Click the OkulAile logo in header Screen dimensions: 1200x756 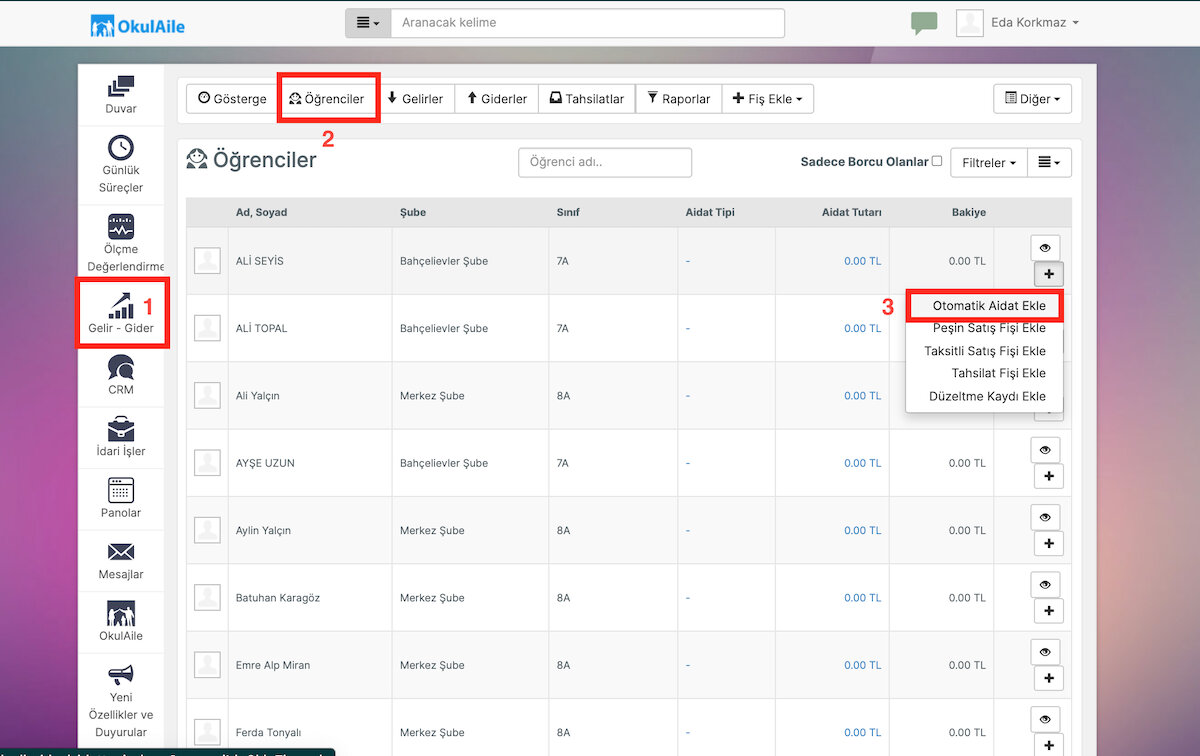[137, 25]
